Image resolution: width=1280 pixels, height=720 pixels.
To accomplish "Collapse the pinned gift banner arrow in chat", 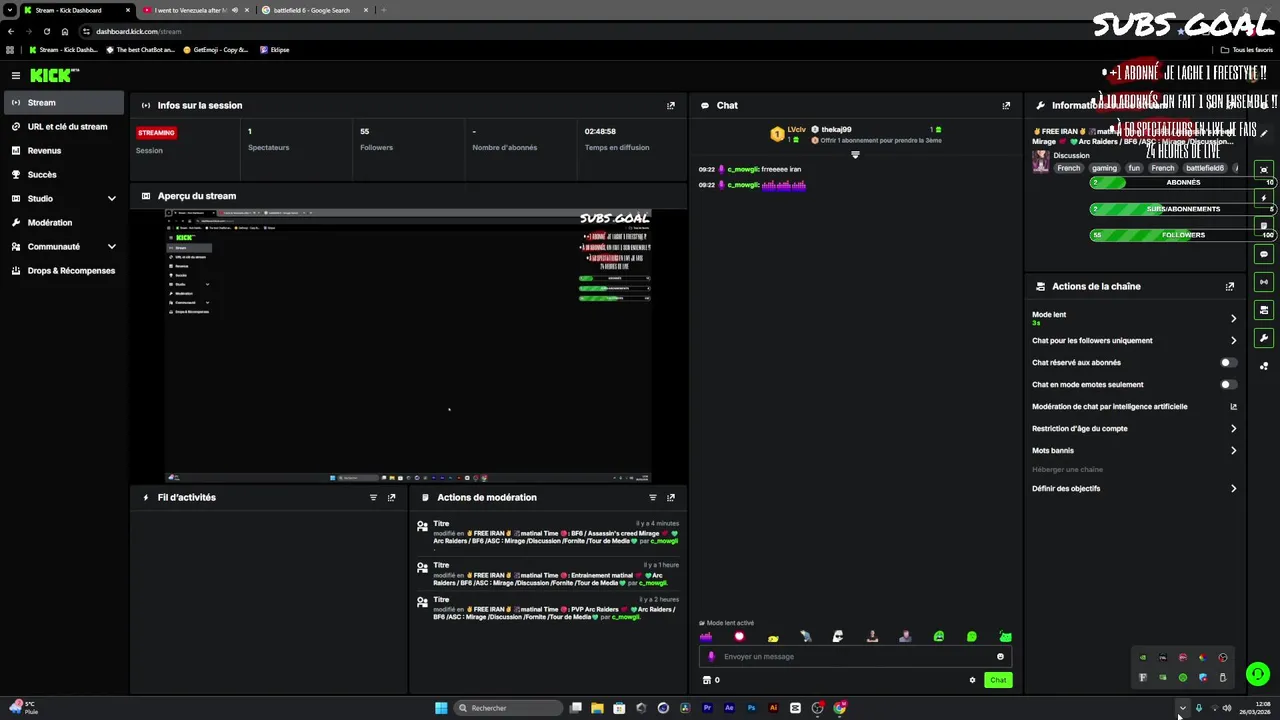I will [855, 155].
